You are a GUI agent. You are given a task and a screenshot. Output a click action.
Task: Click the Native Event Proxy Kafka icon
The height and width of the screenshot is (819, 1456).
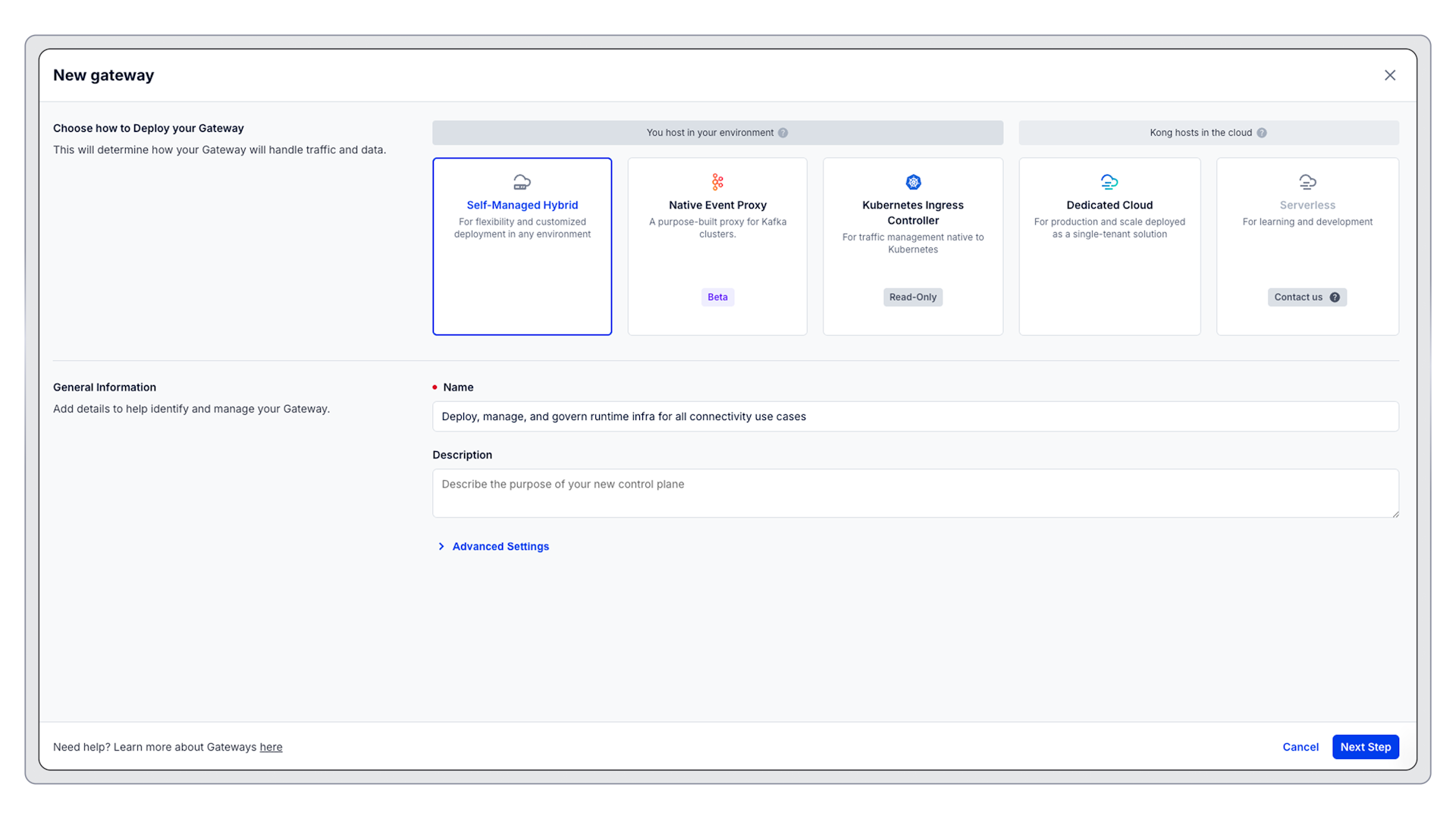coord(717,181)
